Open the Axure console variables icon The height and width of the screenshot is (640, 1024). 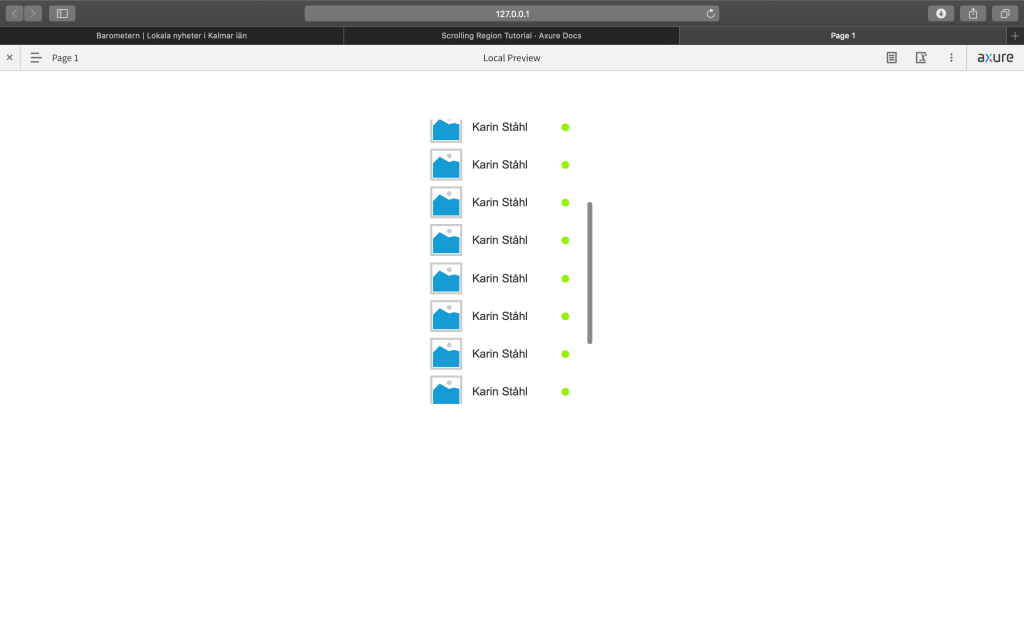click(x=921, y=58)
